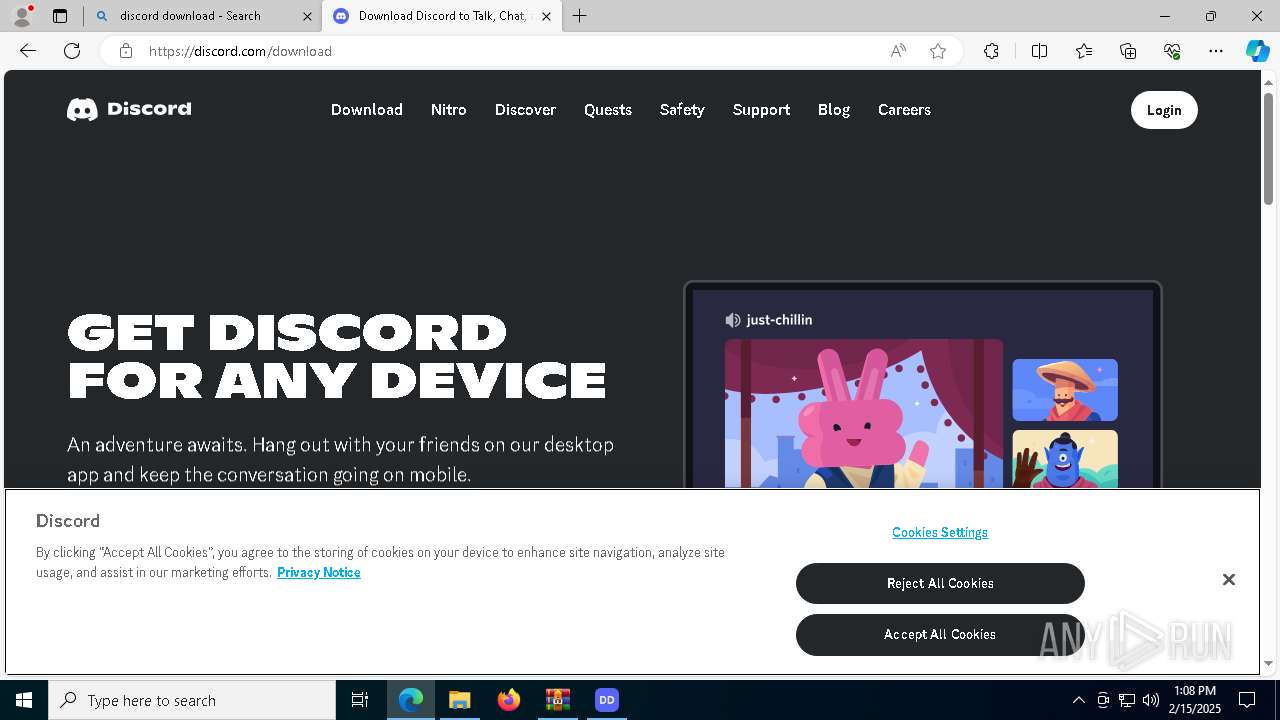This screenshot has width=1280, height=720.
Task: Open the Favorites list icon
Action: click(x=1084, y=51)
